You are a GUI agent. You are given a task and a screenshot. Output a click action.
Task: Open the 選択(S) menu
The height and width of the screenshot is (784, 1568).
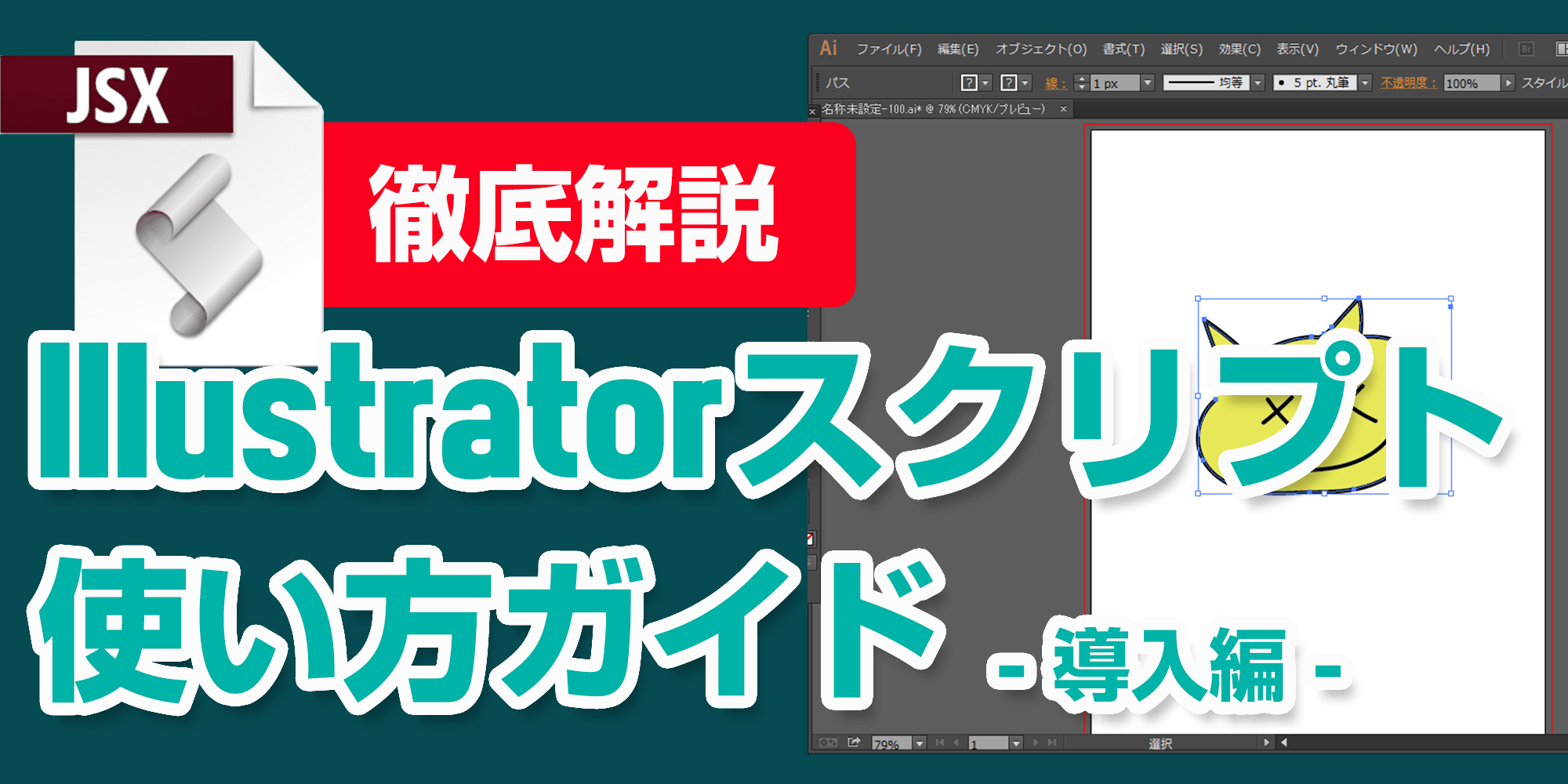point(1181,49)
